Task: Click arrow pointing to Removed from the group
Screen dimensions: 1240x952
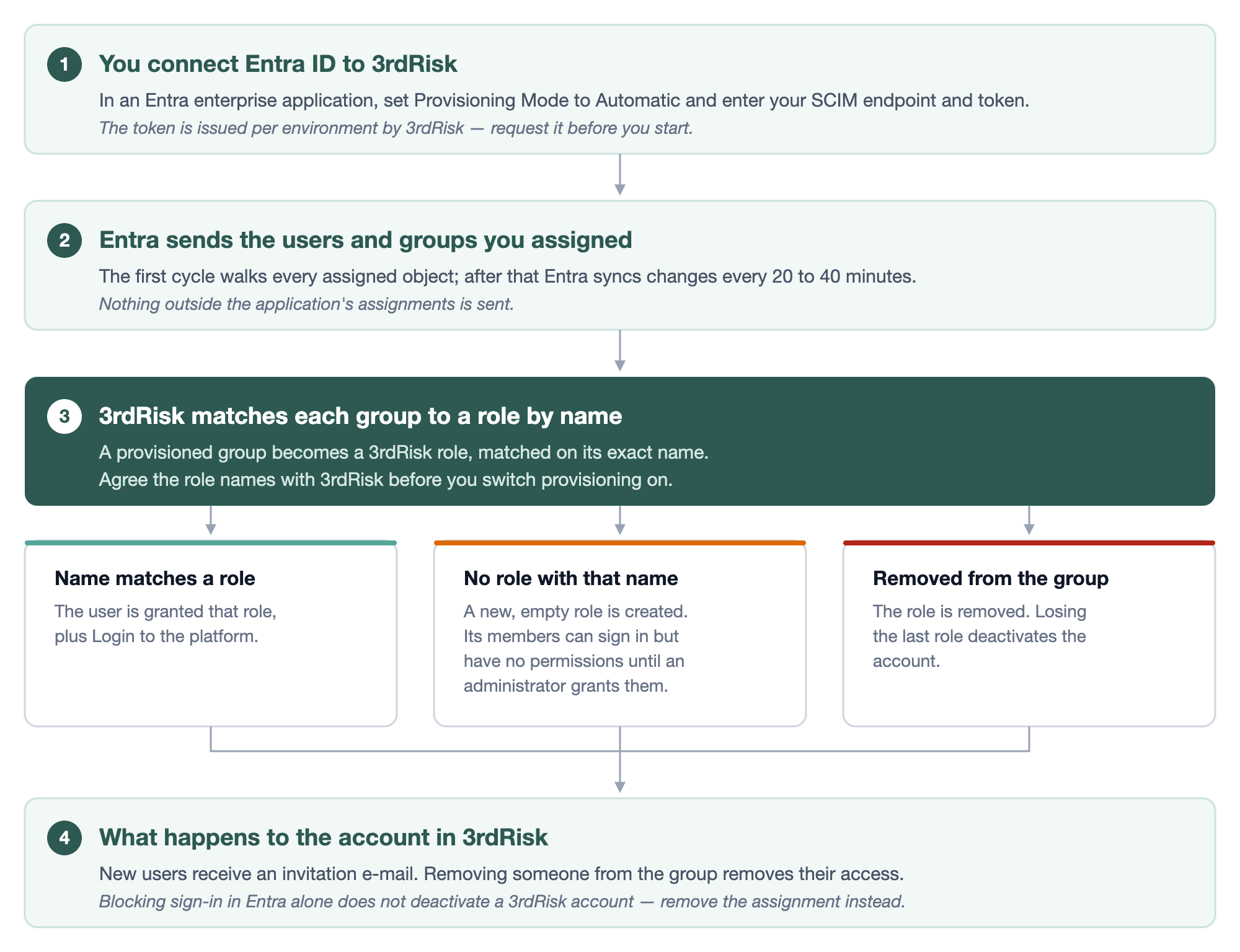Action: tap(1029, 521)
